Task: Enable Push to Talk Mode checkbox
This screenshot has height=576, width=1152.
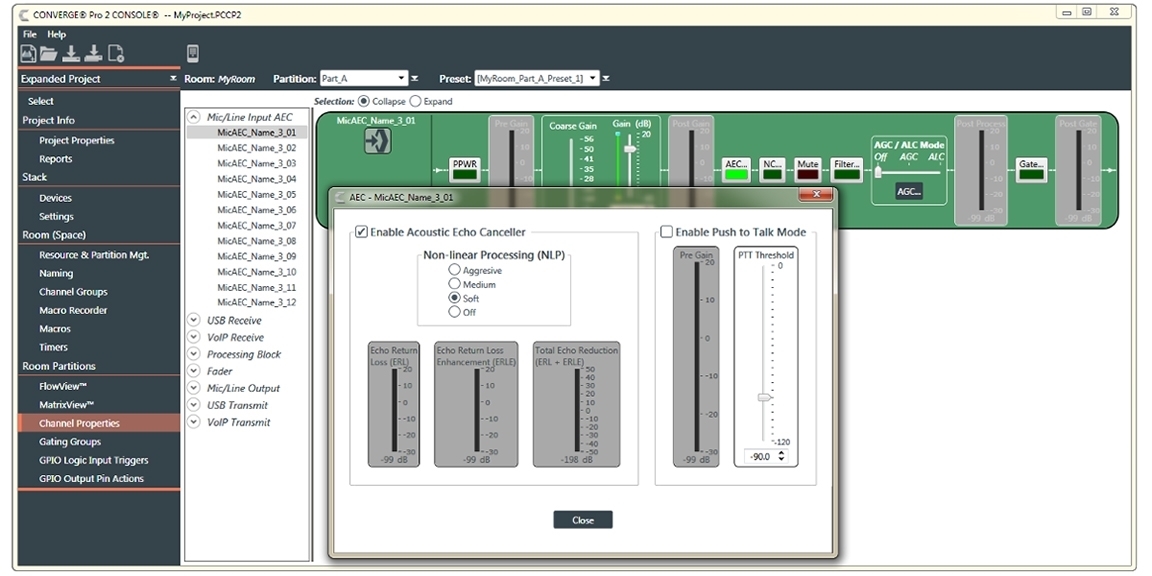Action: point(667,232)
